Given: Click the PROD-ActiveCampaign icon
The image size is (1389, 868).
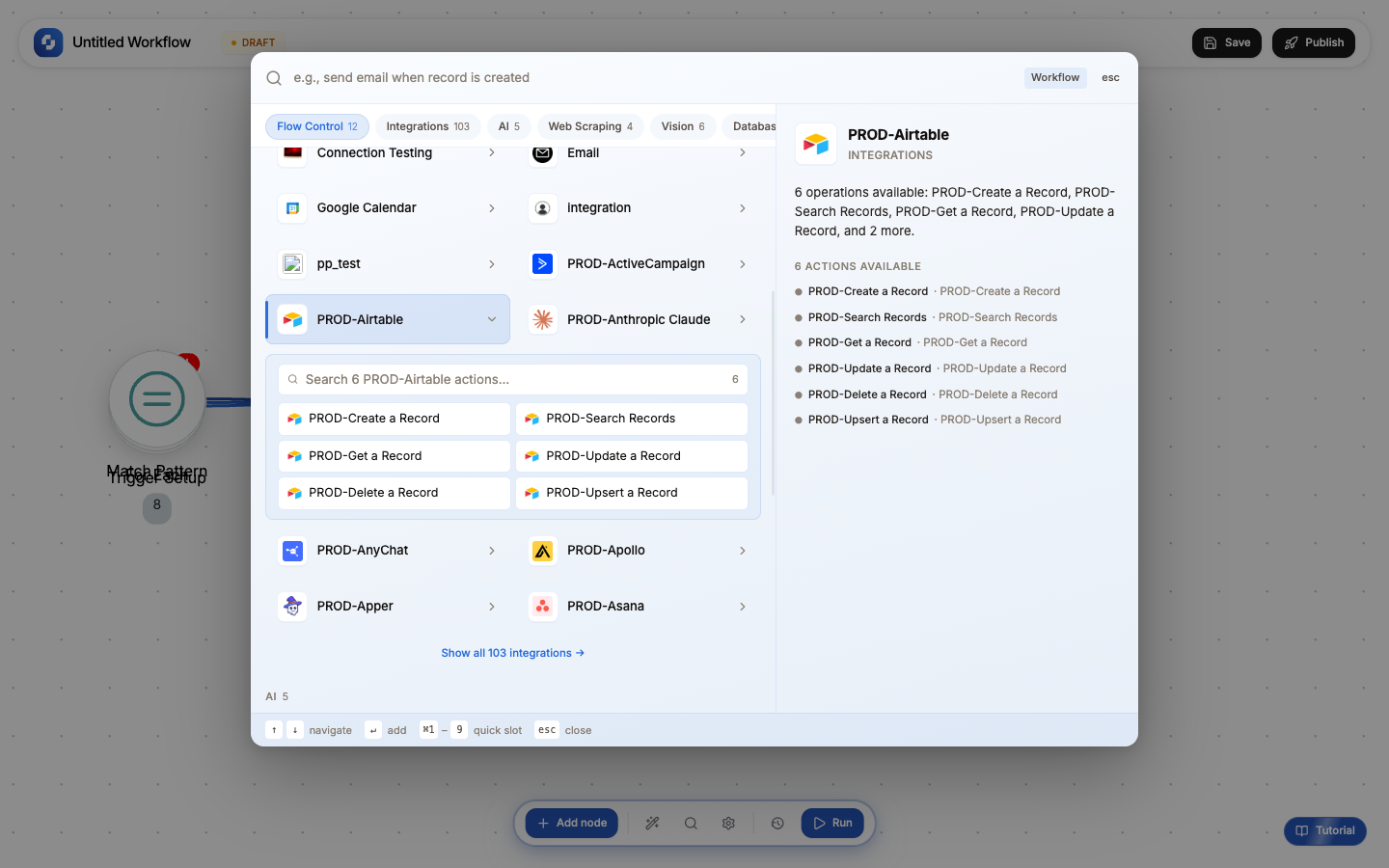Looking at the screenshot, I should [x=543, y=264].
